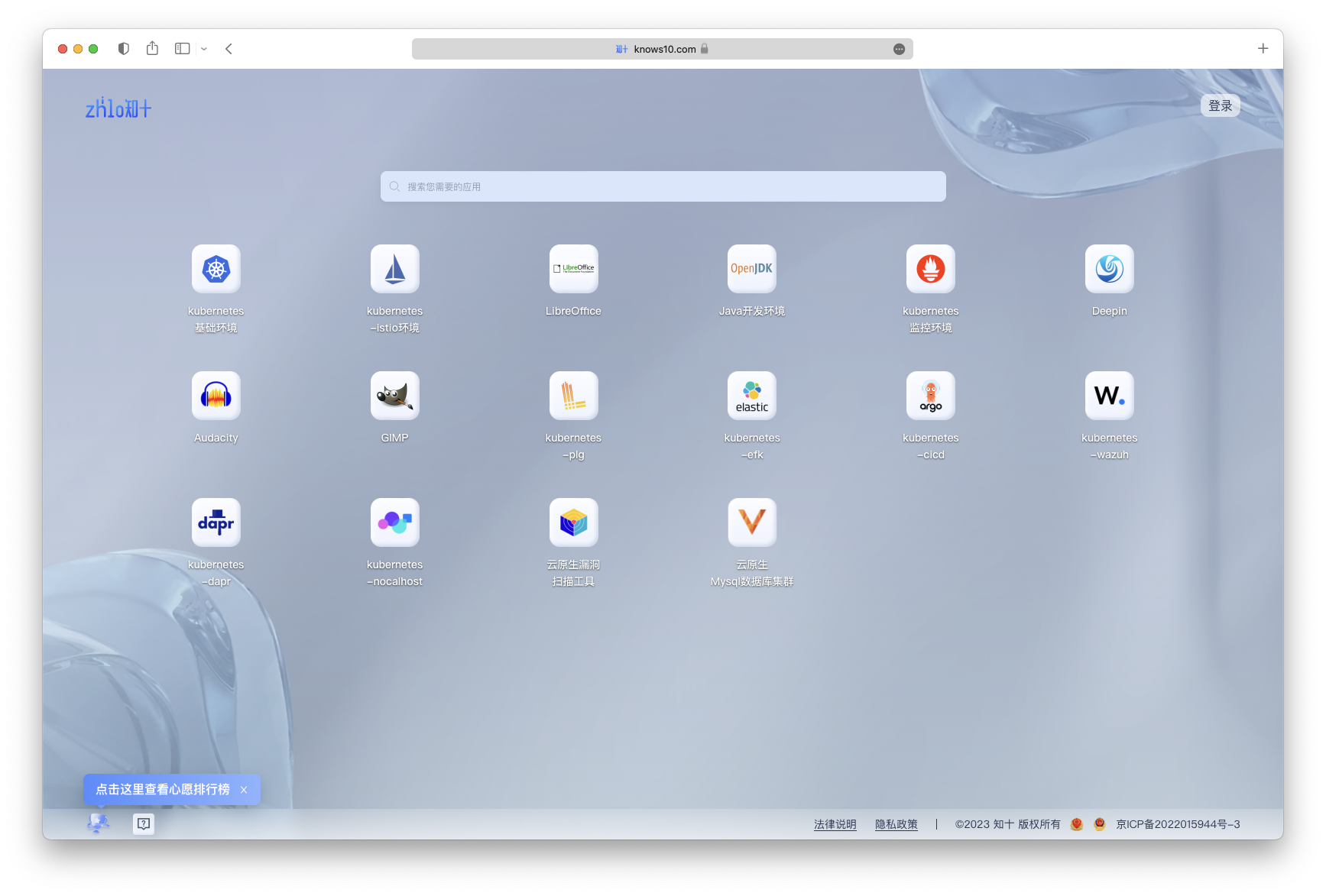Launch the Deepin app icon
Image resolution: width=1326 pixels, height=896 pixels.
tap(1110, 269)
